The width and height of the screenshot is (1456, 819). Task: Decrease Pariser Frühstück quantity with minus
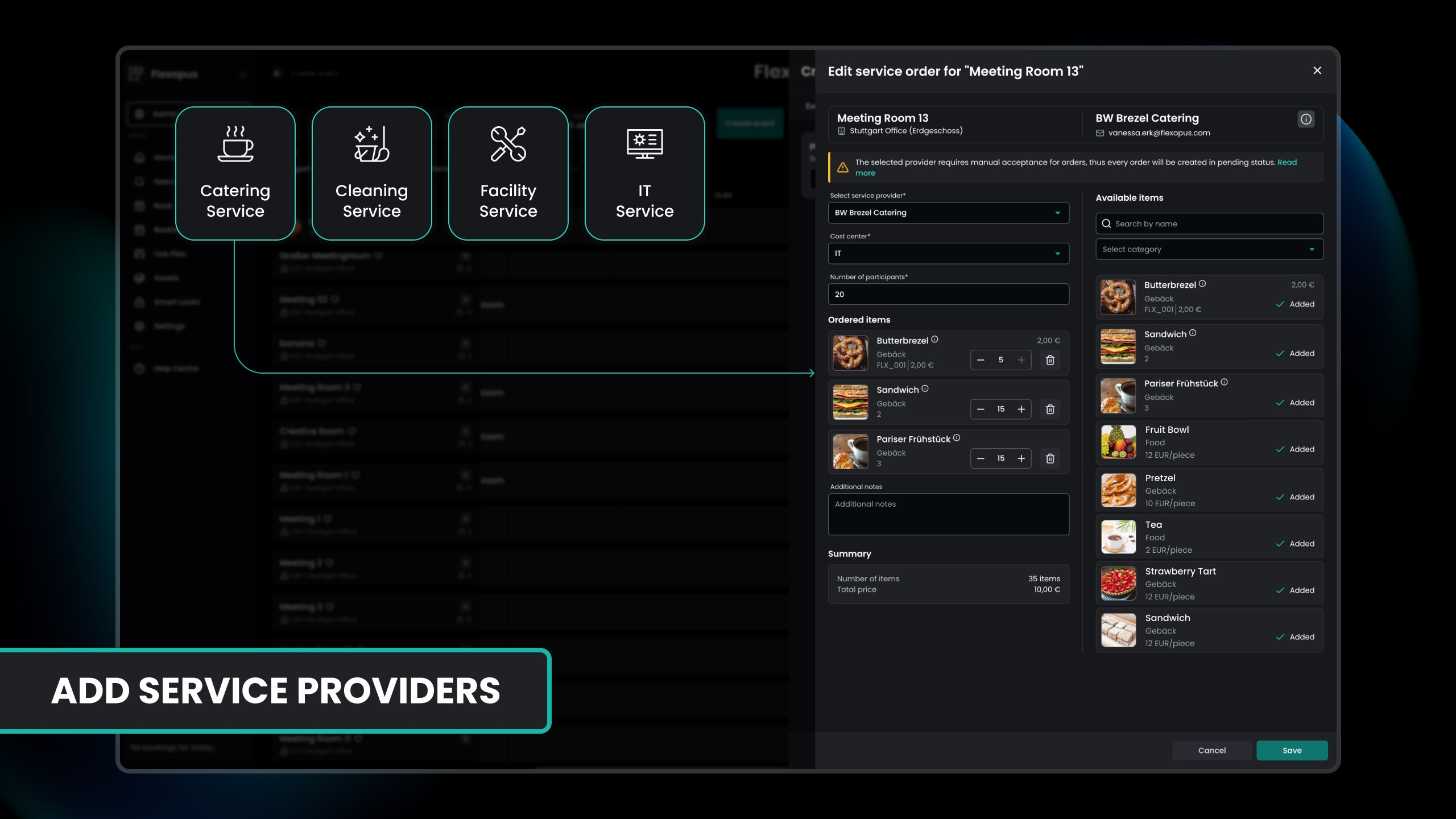pos(981,458)
